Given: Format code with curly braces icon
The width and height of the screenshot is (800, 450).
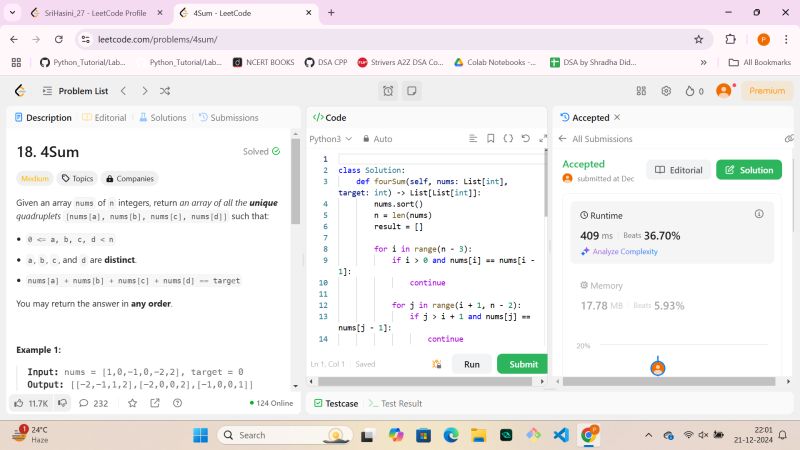Looking at the screenshot, I should [508, 139].
